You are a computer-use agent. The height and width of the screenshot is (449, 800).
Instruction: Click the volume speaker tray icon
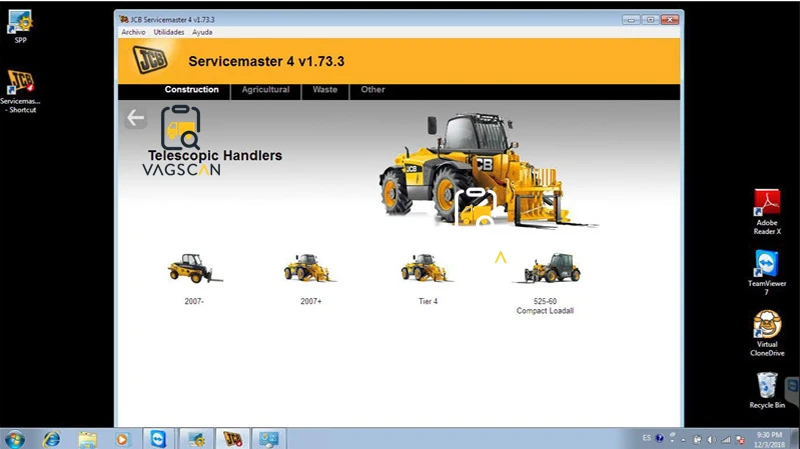(x=711, y=439)
